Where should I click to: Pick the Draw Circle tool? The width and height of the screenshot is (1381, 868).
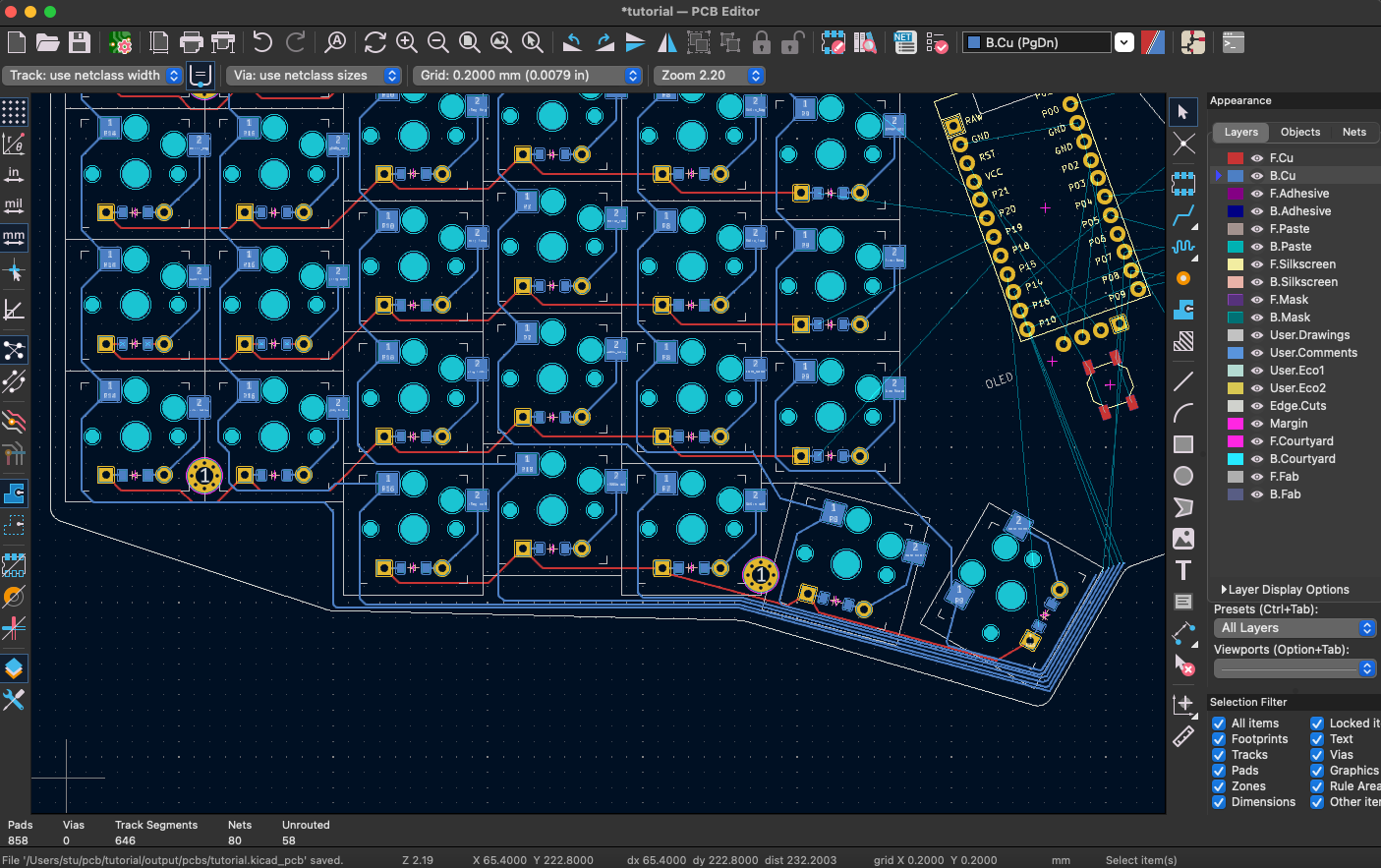tap(1183, 476)
